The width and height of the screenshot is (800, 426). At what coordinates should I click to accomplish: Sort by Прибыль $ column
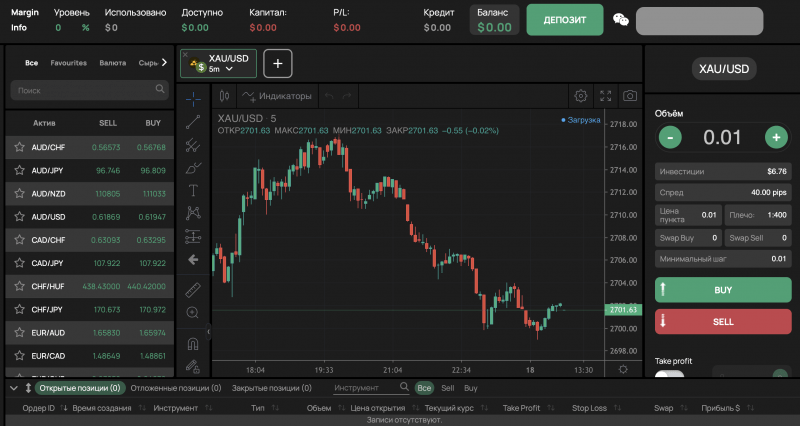click(720, 408)
